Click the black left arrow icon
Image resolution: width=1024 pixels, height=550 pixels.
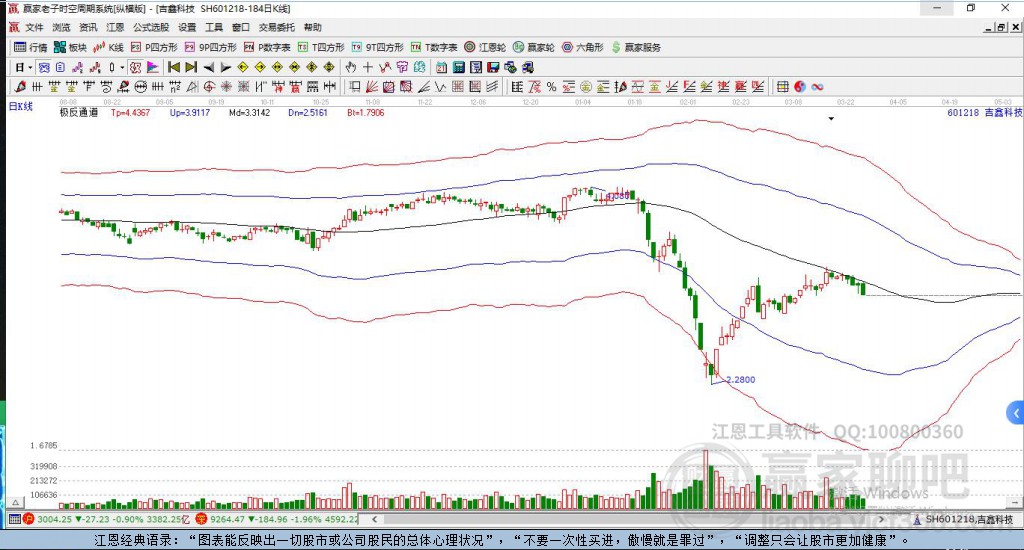click(208, 67)
